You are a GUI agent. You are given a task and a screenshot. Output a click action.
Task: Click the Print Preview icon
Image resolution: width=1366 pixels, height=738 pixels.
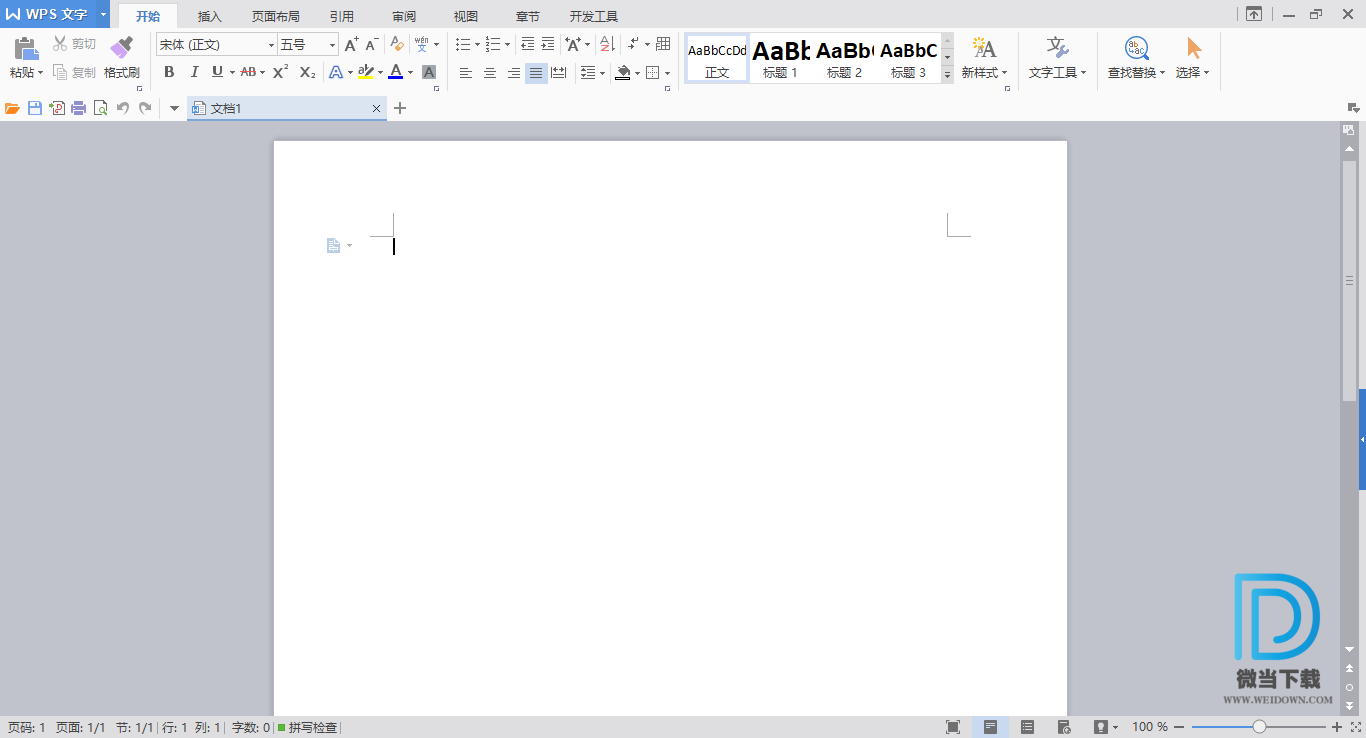(100, 108)
